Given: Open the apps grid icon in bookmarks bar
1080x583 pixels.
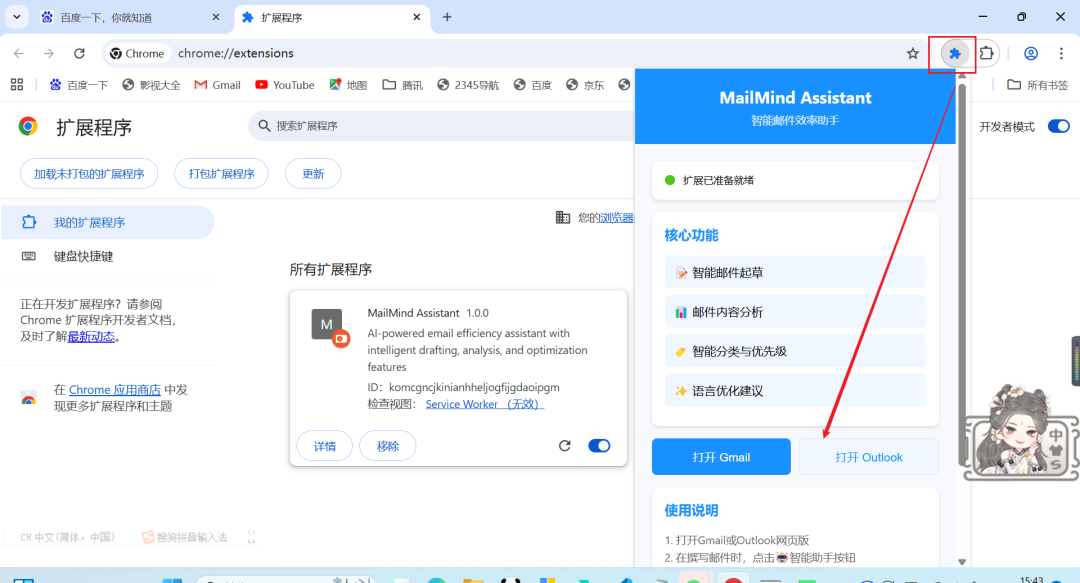Looking at the screenshot, I should [17, 85].
